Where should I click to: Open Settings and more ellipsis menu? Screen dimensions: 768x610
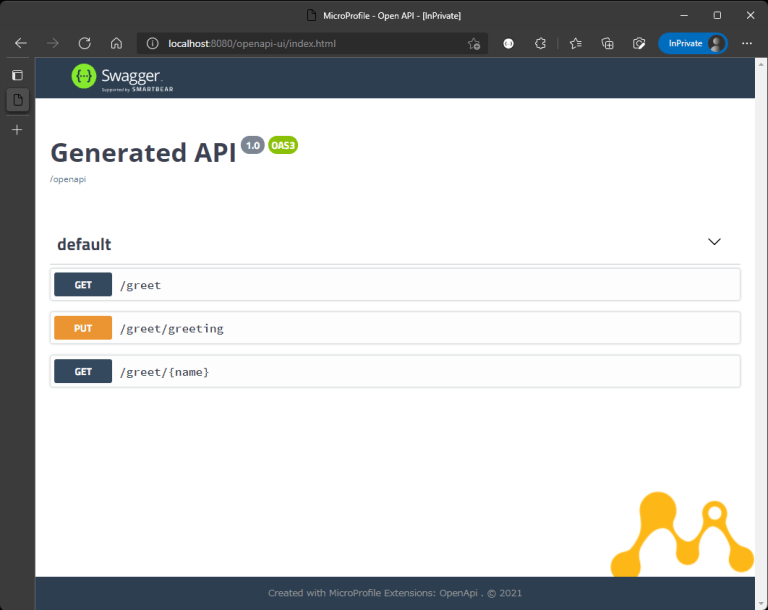(x=747, y=44)
